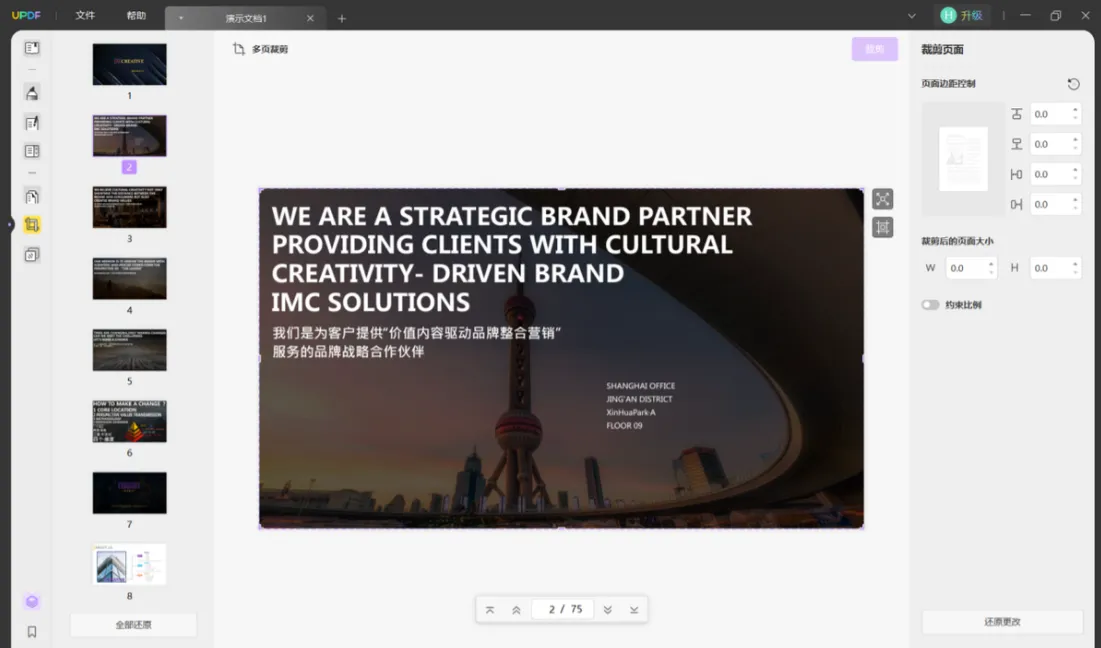The image size is (1101, 648).
Task: Click the margin preview page diagram
Action: pyautogui.click(x=963, y=159)
